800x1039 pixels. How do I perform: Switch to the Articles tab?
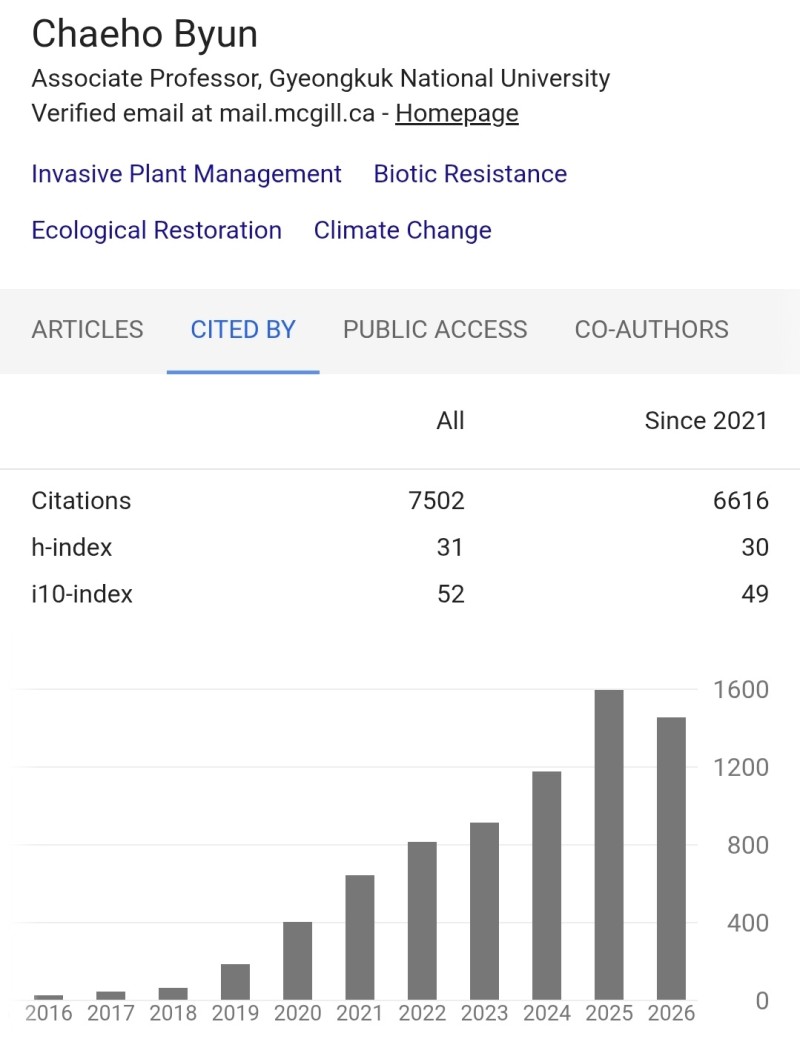(x=87, y=329)
